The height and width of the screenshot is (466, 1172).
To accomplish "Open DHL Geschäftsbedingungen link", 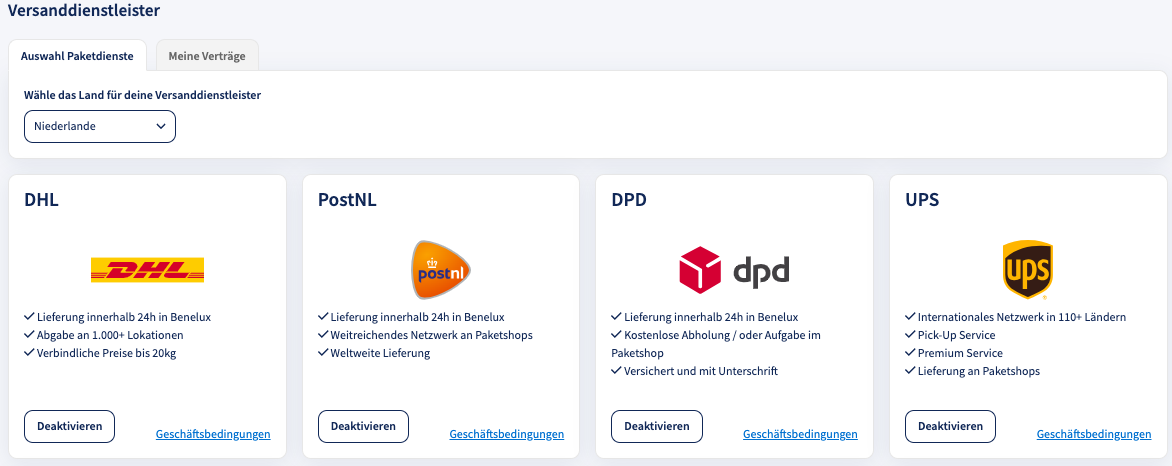I will pyautogui.click(x=213, y=434).
